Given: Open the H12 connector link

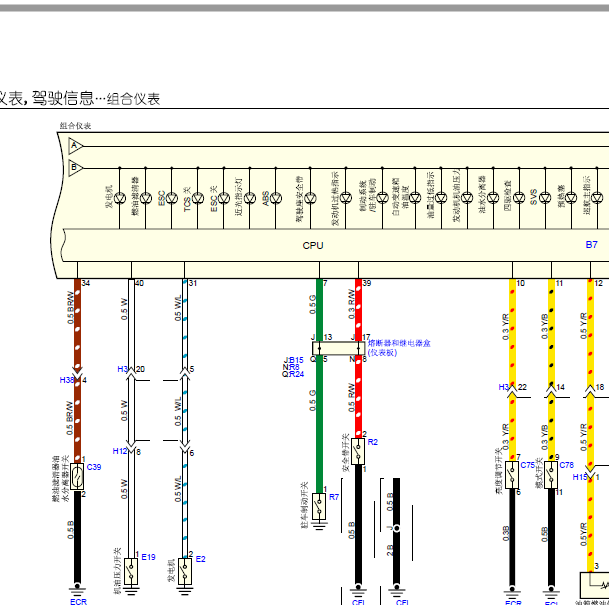Looking at the screenshot, I should [120, 451].
